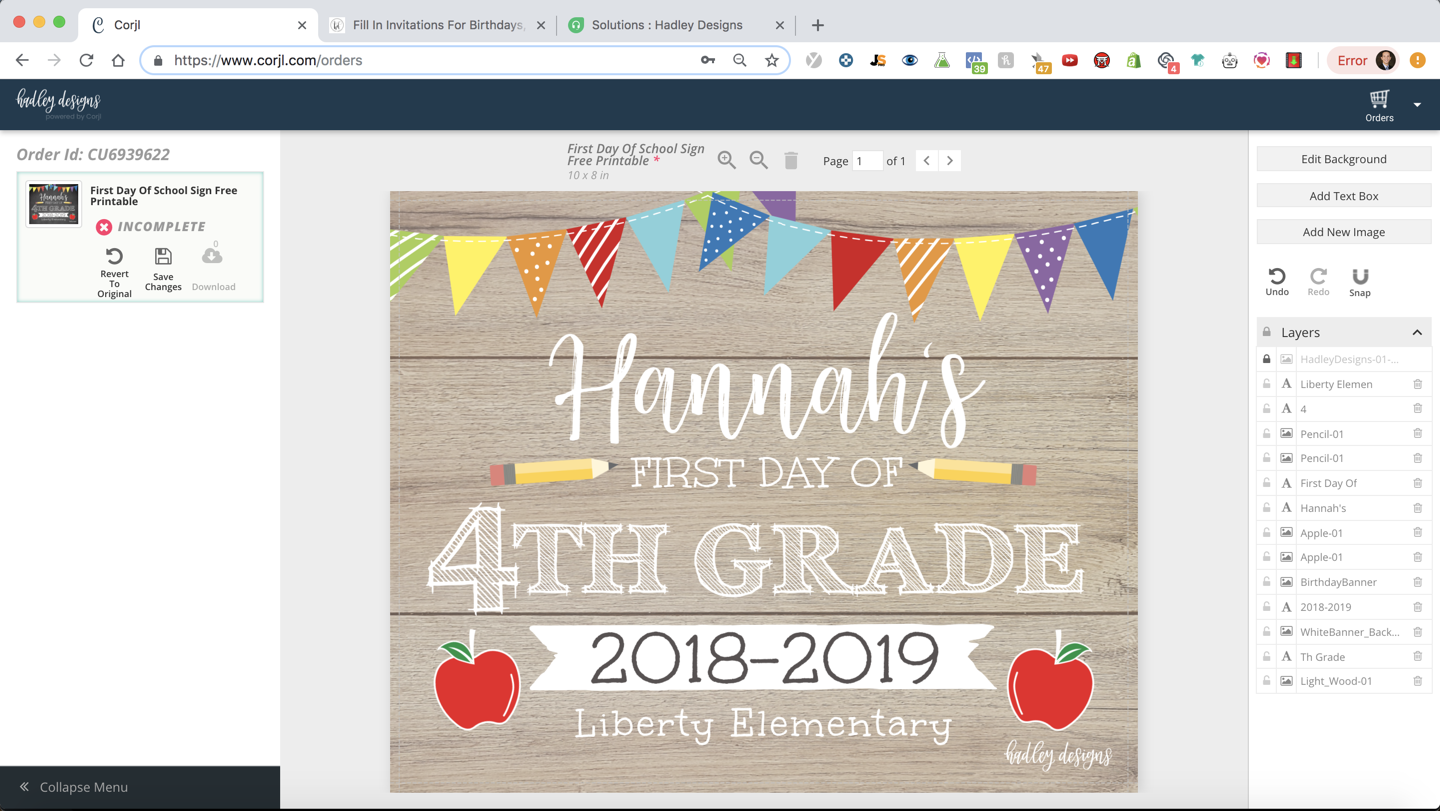The height and width of the screenshot is (811, 1440).
Task: Undo the last edit
Action: pos(1277,281)
